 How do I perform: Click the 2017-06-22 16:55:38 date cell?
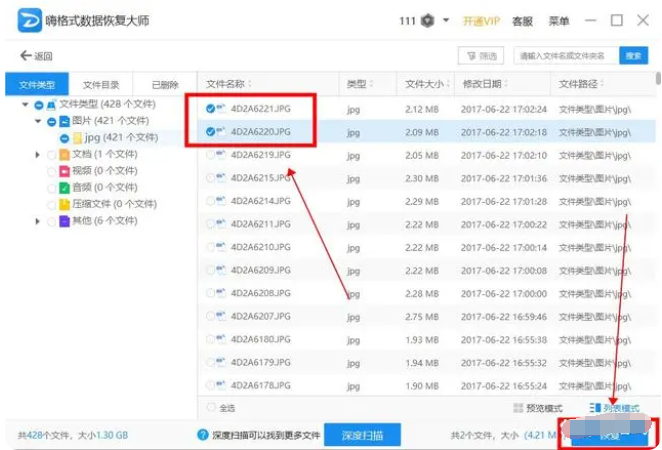point(504,340)
